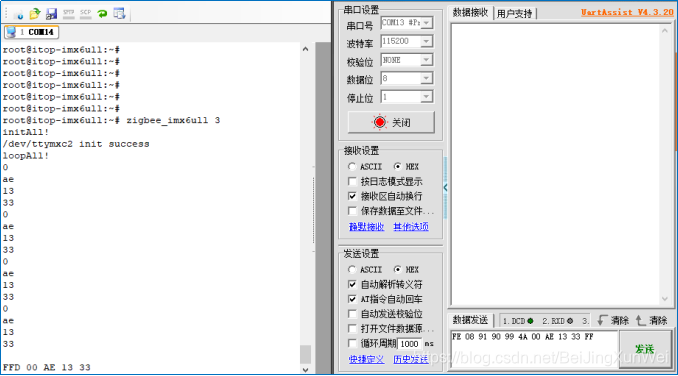Toggle 接收区自动换行 checkbox

[352, 196]
